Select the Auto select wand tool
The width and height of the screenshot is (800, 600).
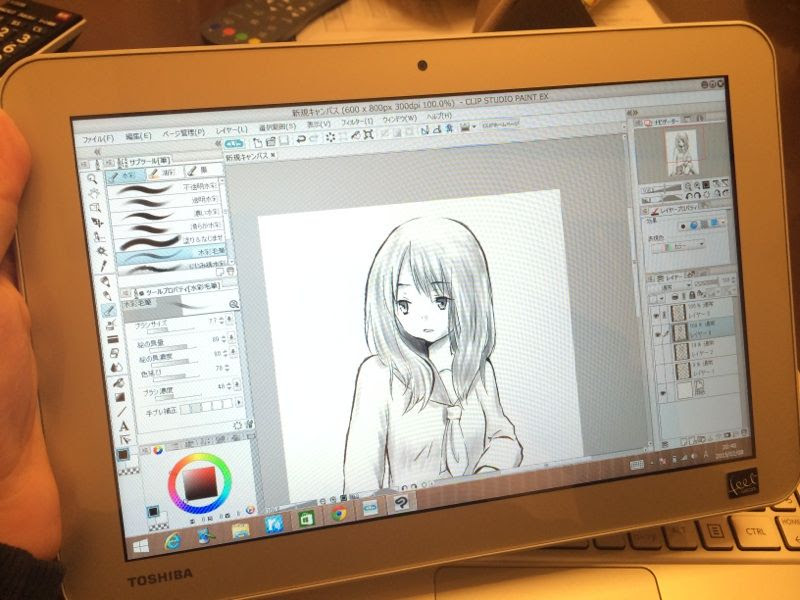pos(102,251)
